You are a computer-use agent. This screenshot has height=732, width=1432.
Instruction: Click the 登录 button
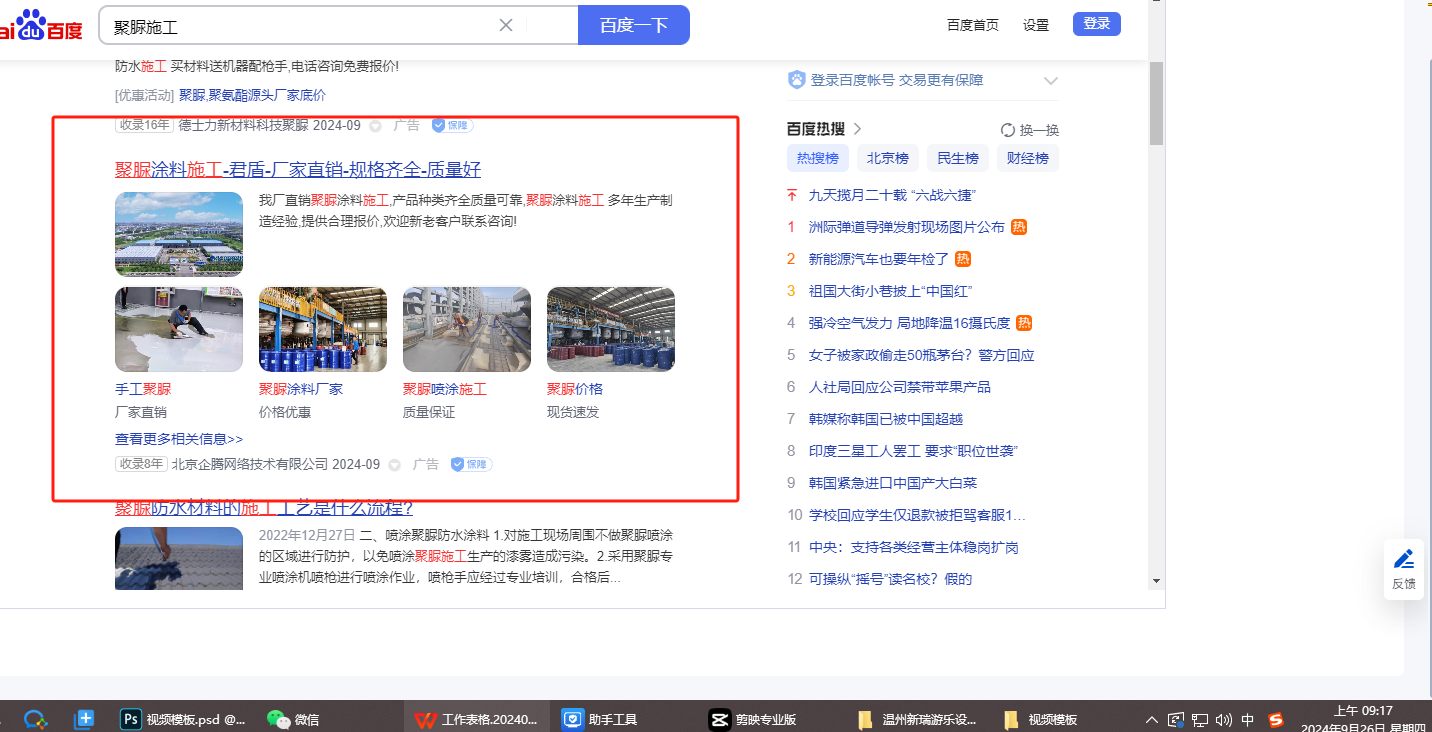pos(1097,24)
